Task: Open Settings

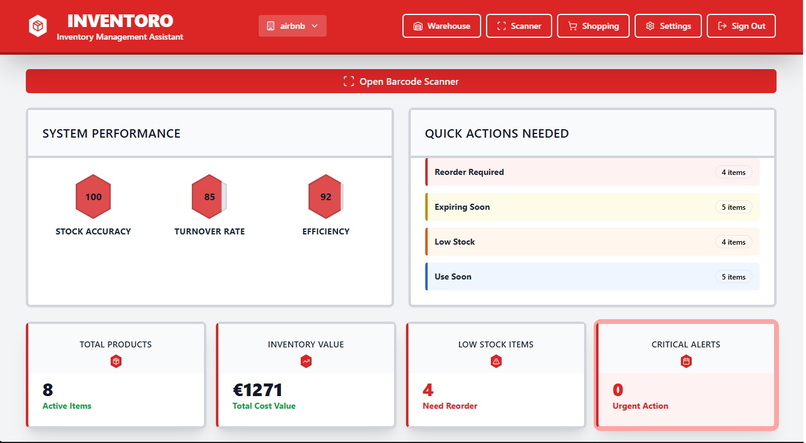Action: pos(668,26)
